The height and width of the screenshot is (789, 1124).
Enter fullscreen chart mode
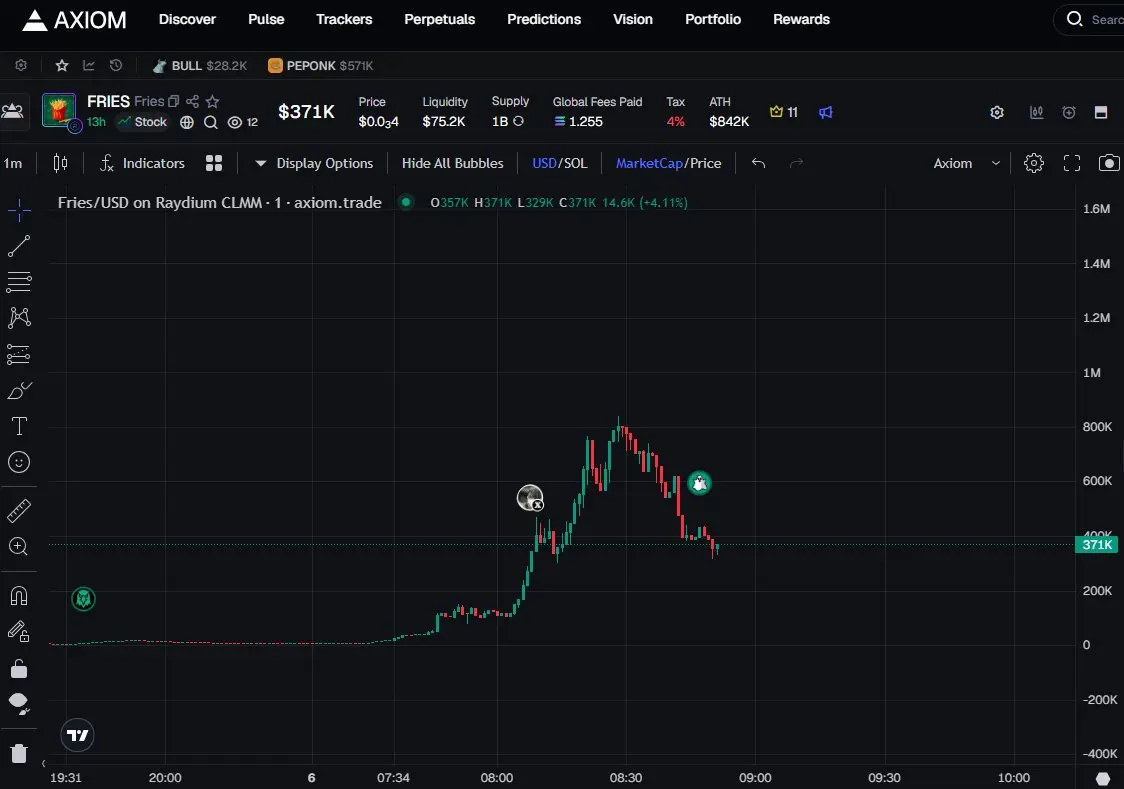1072,163
